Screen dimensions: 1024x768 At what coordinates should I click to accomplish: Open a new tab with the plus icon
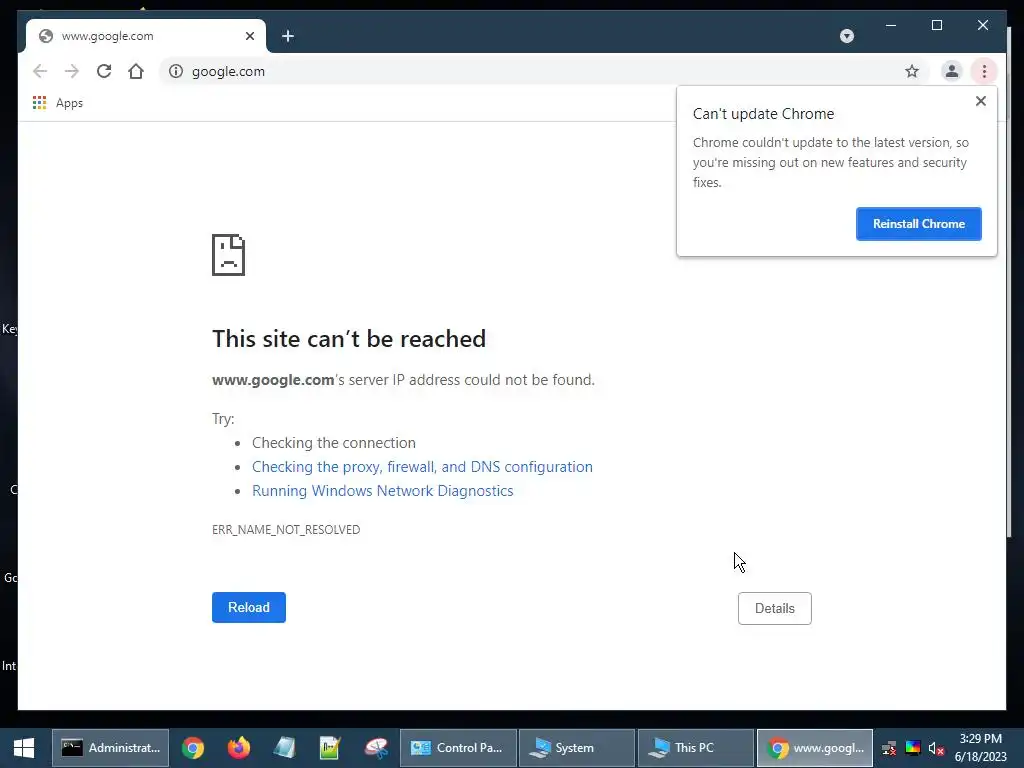pyautogui.click(x=288, y=36)
